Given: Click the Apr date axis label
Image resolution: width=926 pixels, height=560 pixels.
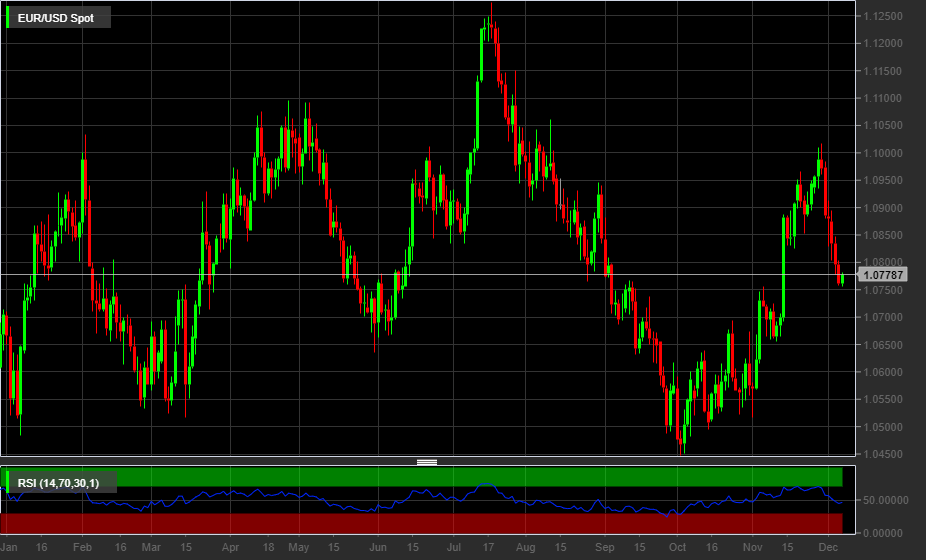Looking at the screenshot, I should point(231,548).
